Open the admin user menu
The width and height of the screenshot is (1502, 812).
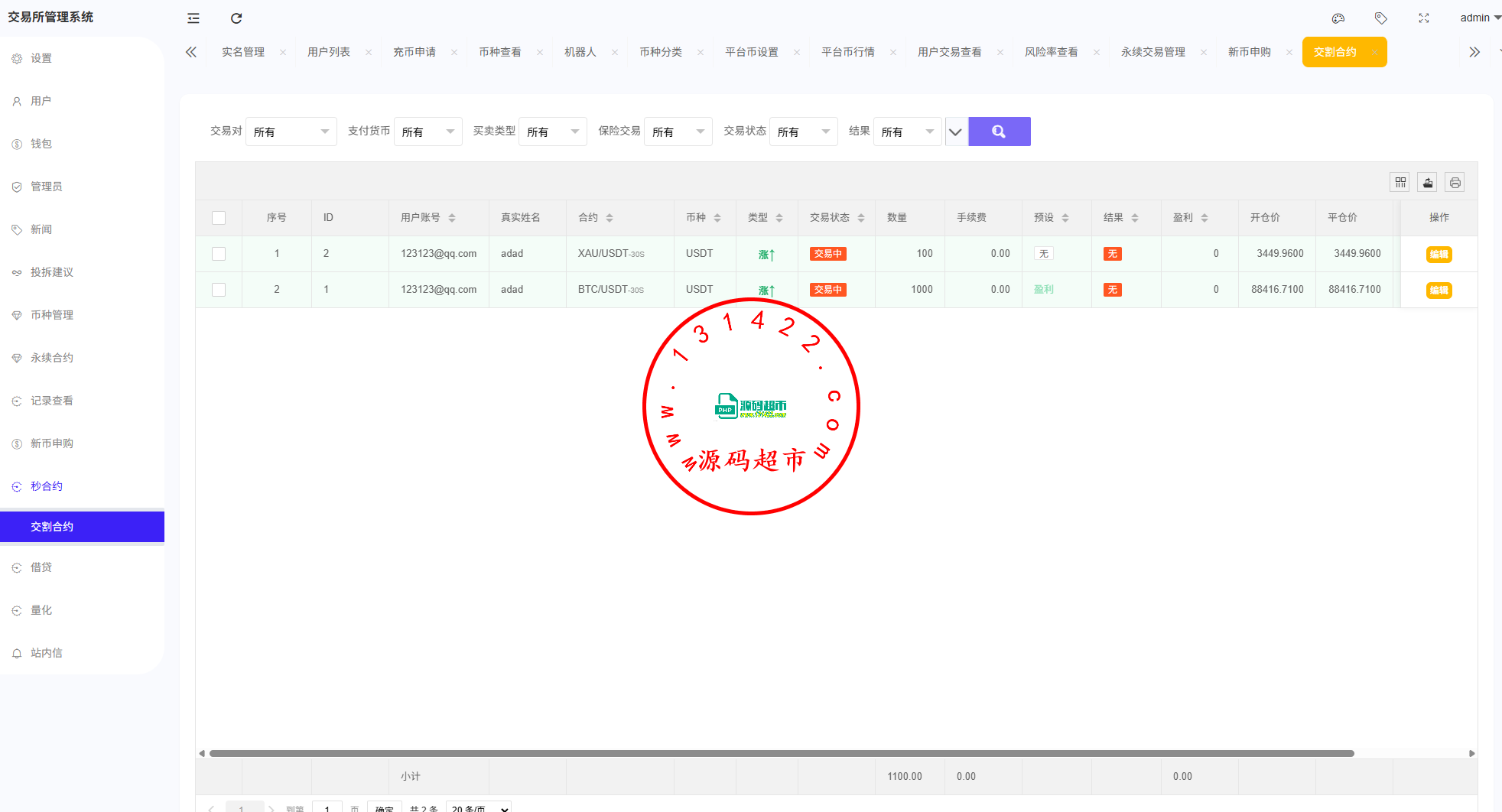coord(1479,18)
